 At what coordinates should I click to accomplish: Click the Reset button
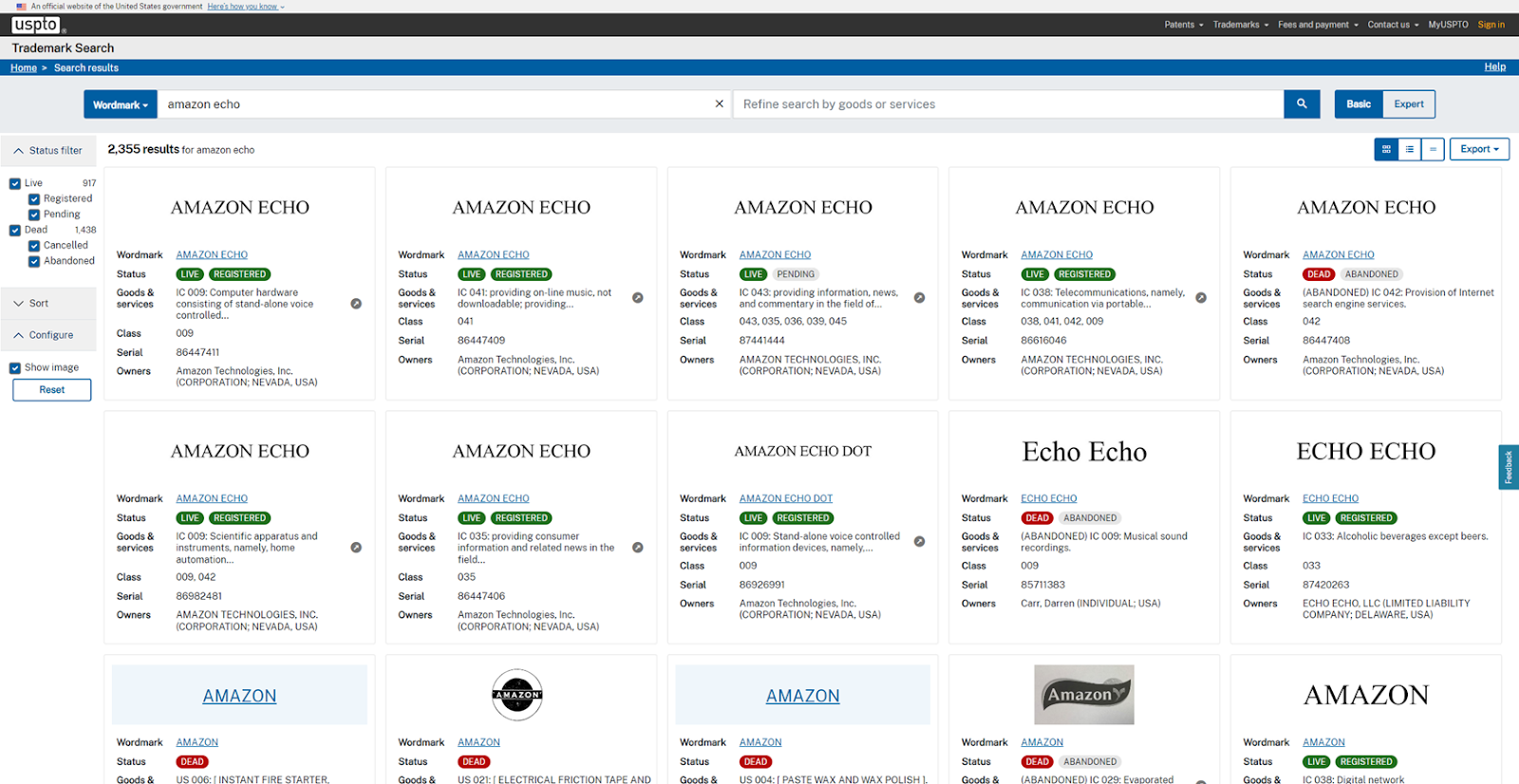52,390
